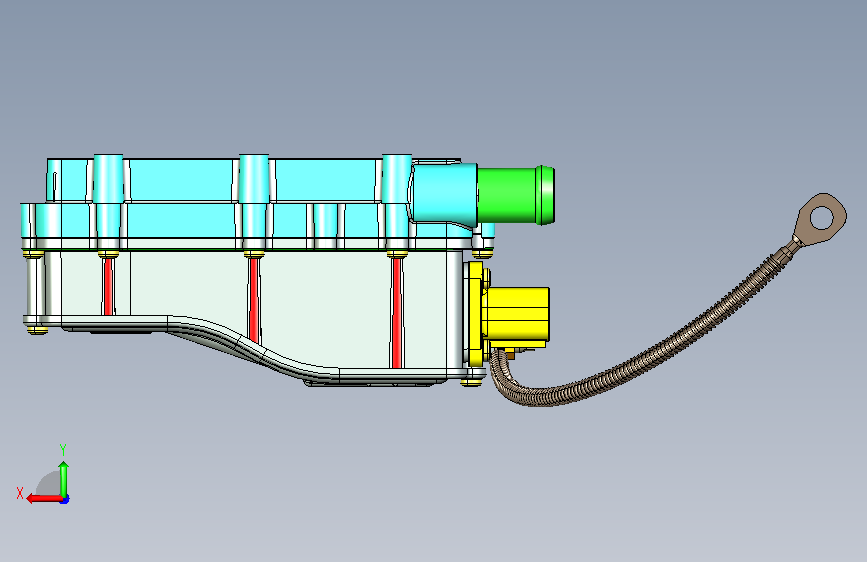Select the cyan outlet neck beside green pipe
This screenshot has width=867, height=562.
coord(444,194)
